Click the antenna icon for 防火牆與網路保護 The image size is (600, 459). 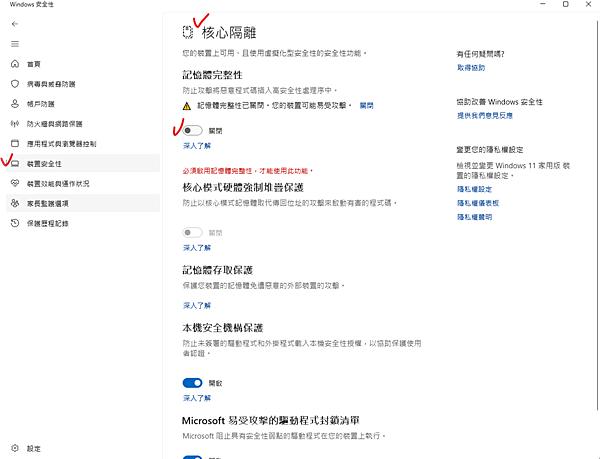pos(15,124)
